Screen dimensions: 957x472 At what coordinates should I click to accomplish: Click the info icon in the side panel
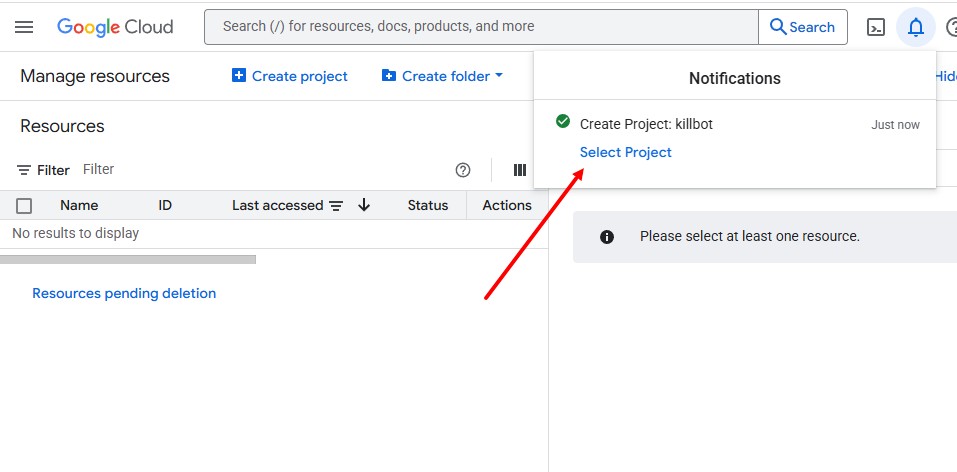(x=607, y=237)
